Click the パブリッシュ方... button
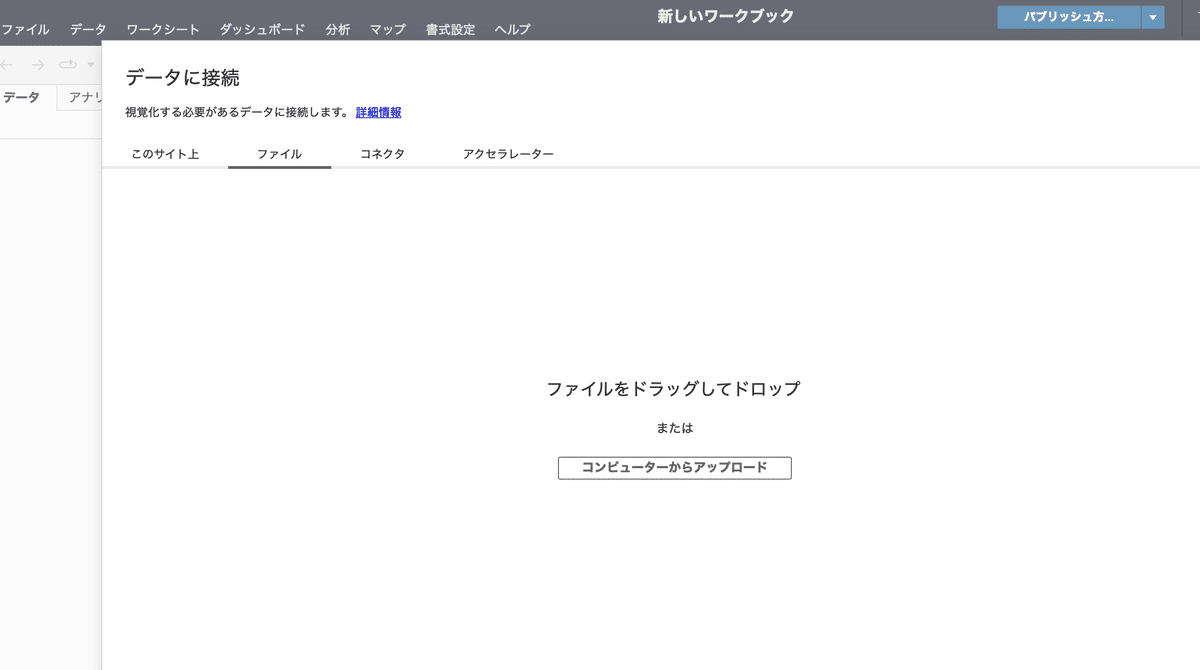The width and height of the screenshot is (1200, 670). [x=1069, y=17]
